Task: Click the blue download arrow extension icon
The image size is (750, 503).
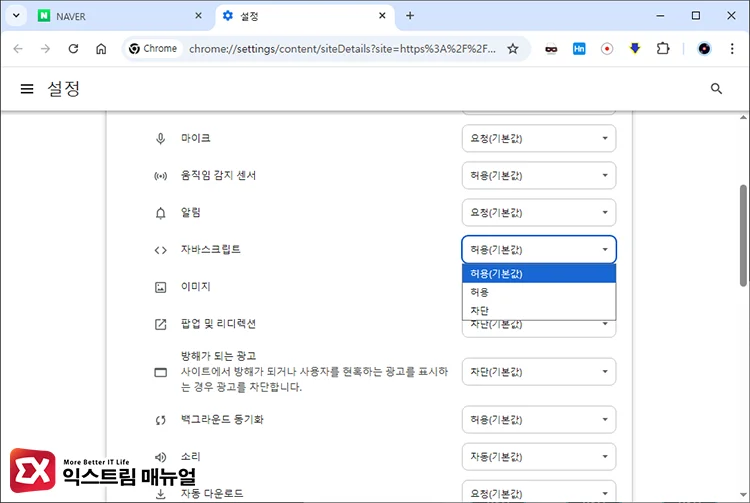Action: (635, 49)
